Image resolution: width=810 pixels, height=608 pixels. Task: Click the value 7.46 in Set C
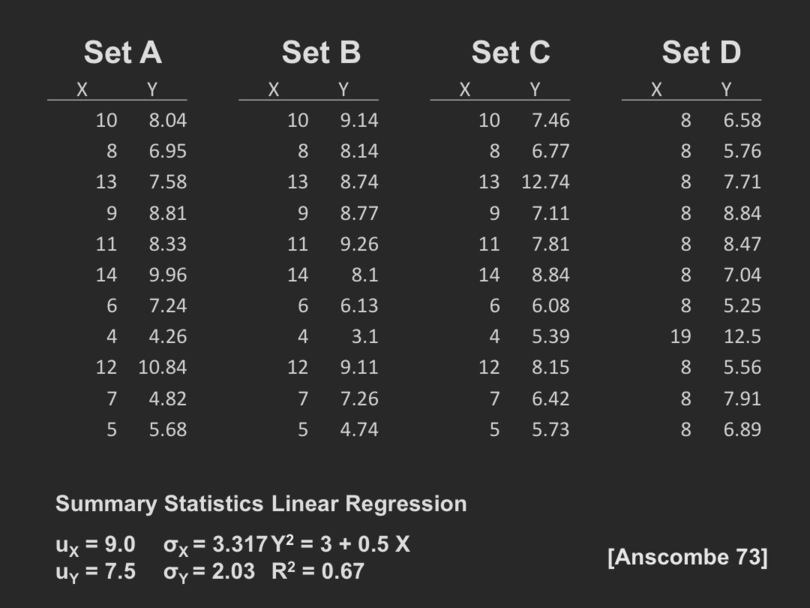550,121
